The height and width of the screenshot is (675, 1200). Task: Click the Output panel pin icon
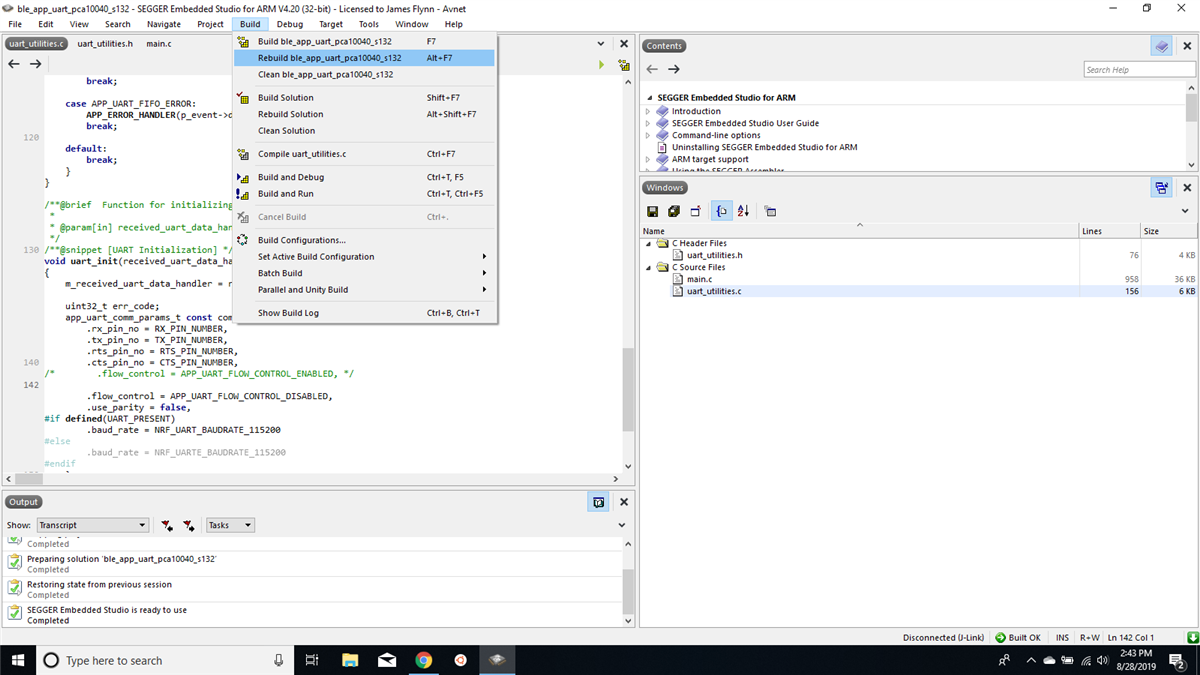click(598, 502)
